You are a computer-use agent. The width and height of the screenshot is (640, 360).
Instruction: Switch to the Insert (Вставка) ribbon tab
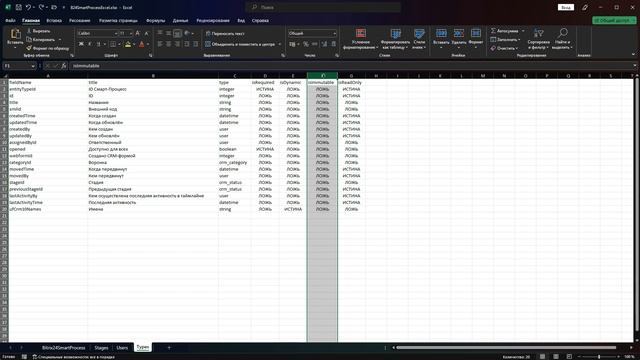pos(54,20)
